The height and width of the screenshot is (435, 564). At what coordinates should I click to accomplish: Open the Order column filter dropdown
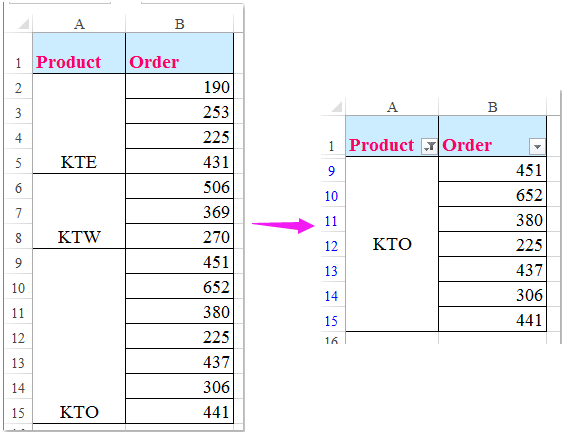537,146
